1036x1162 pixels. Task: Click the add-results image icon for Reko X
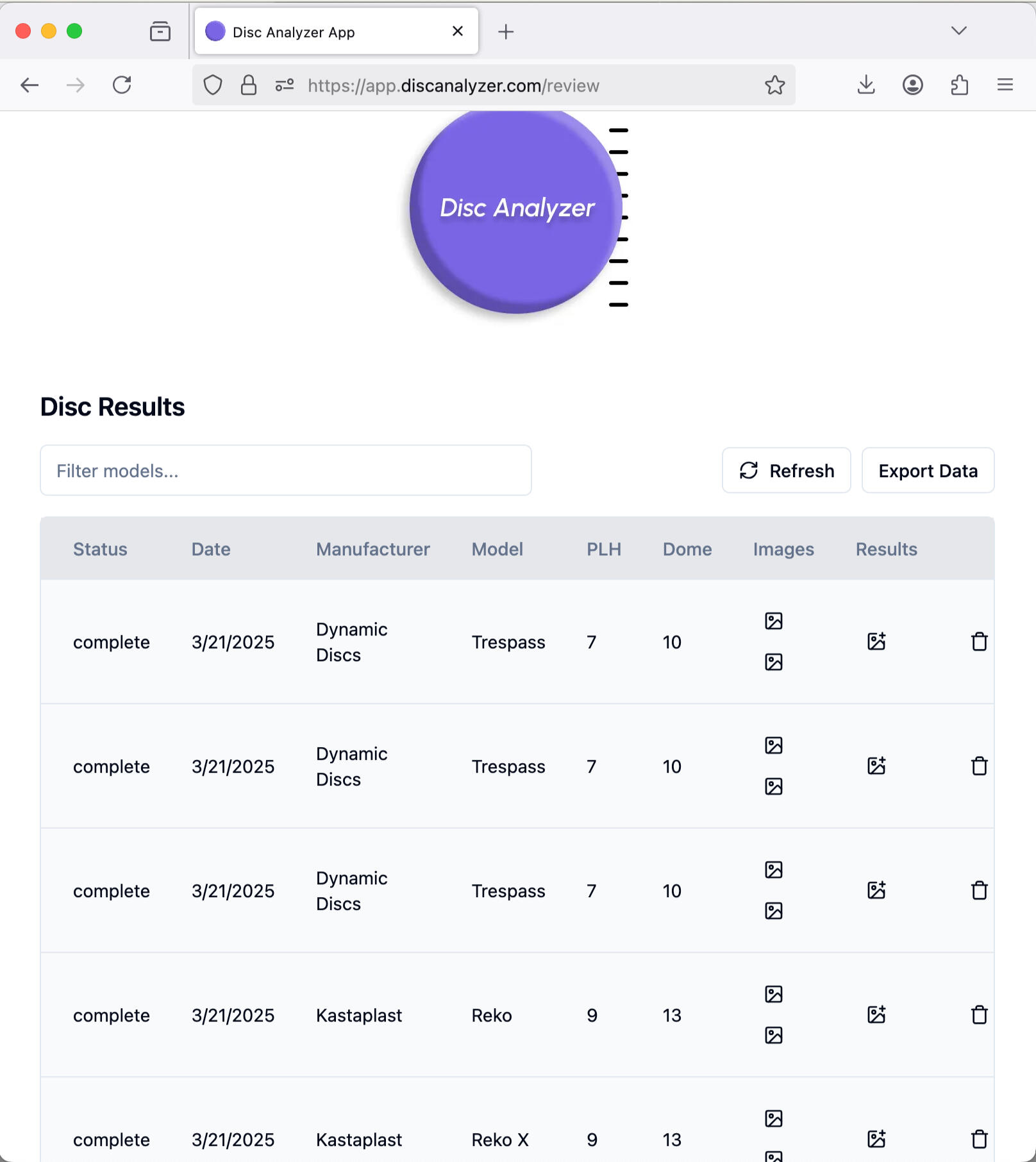point(877,1136)
